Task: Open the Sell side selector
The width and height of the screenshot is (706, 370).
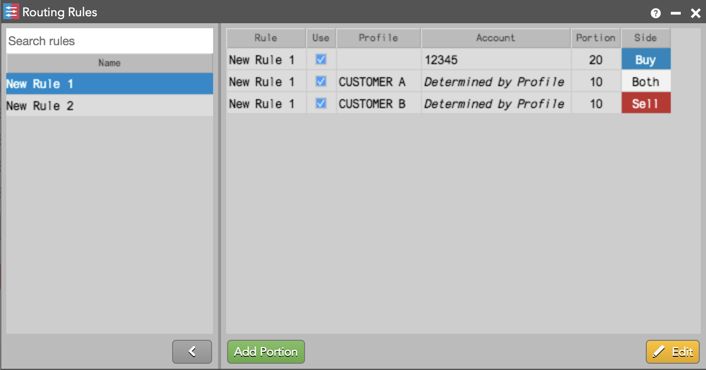Action: pyautogui.click(x=646, y=104)
